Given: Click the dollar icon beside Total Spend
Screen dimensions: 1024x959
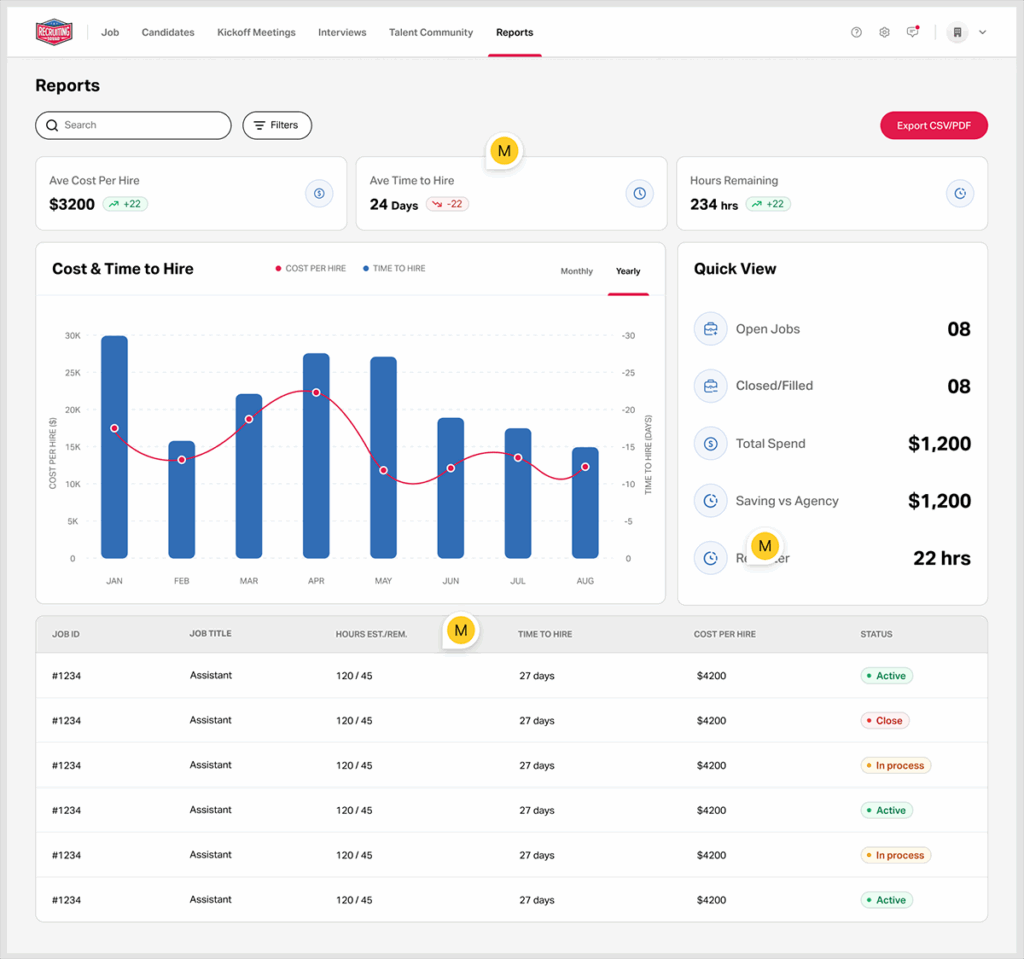Looking at the screenshot, I should pyautogui.click(x=710, y=443).
